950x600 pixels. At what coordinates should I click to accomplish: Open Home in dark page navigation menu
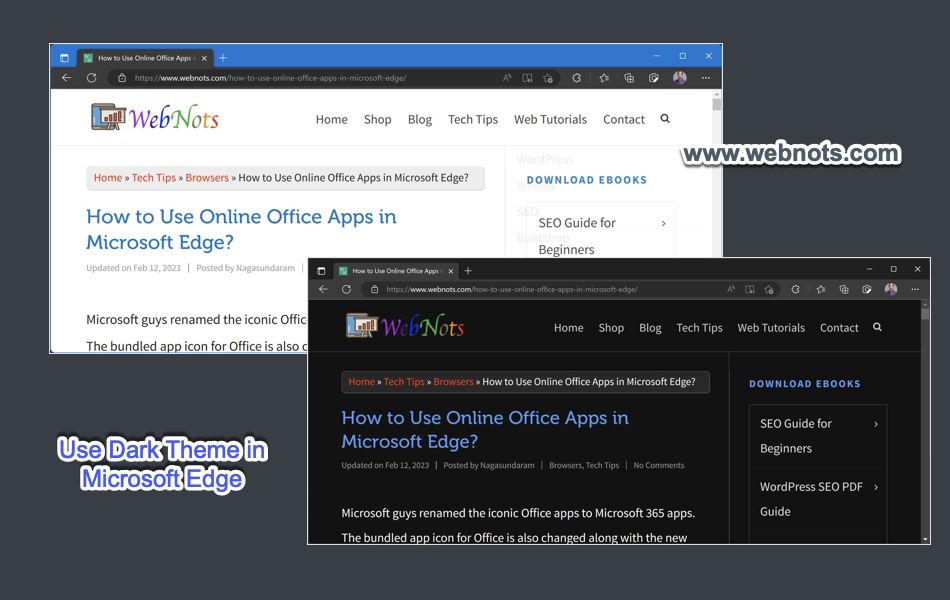coord(568,328)
